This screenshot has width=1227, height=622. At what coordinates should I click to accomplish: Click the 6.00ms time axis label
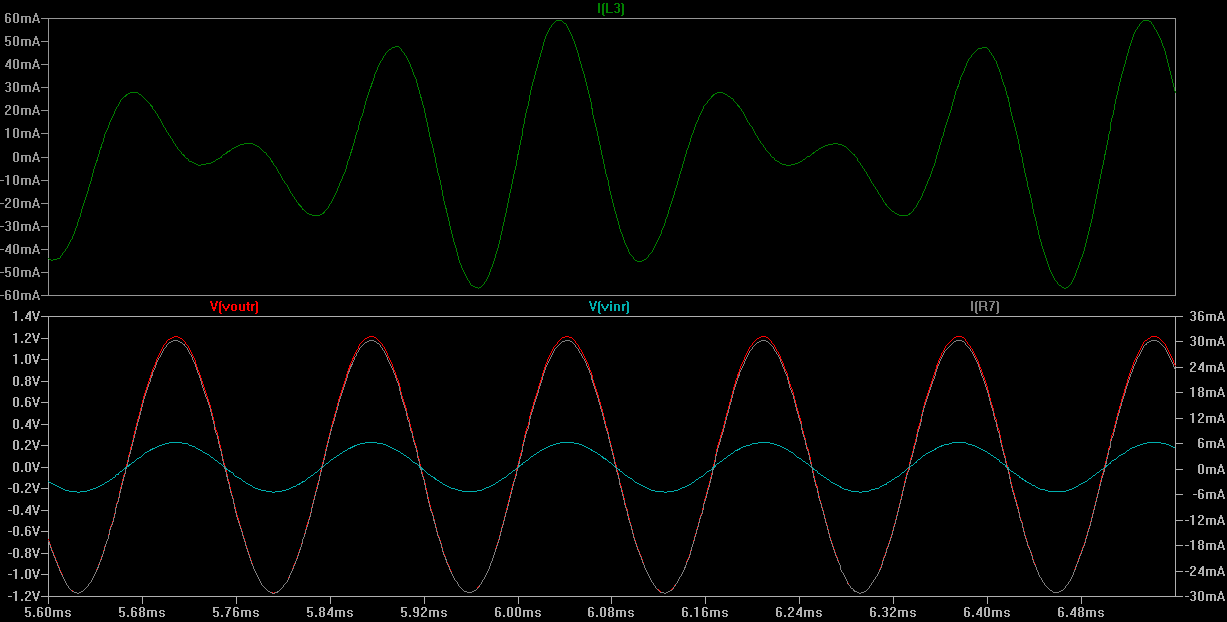[517, 611]
